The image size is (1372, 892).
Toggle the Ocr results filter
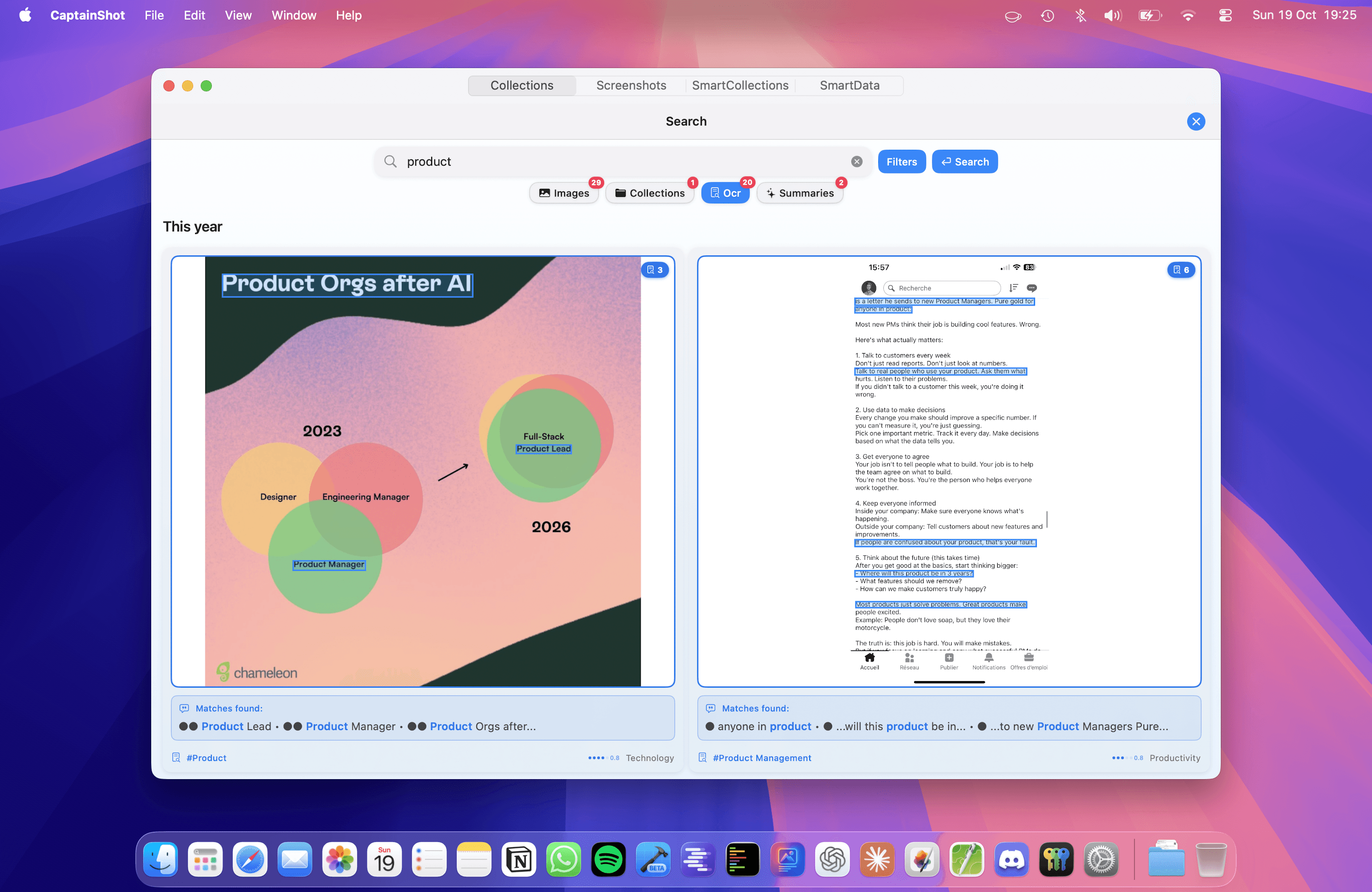click(x=725, y=193)
